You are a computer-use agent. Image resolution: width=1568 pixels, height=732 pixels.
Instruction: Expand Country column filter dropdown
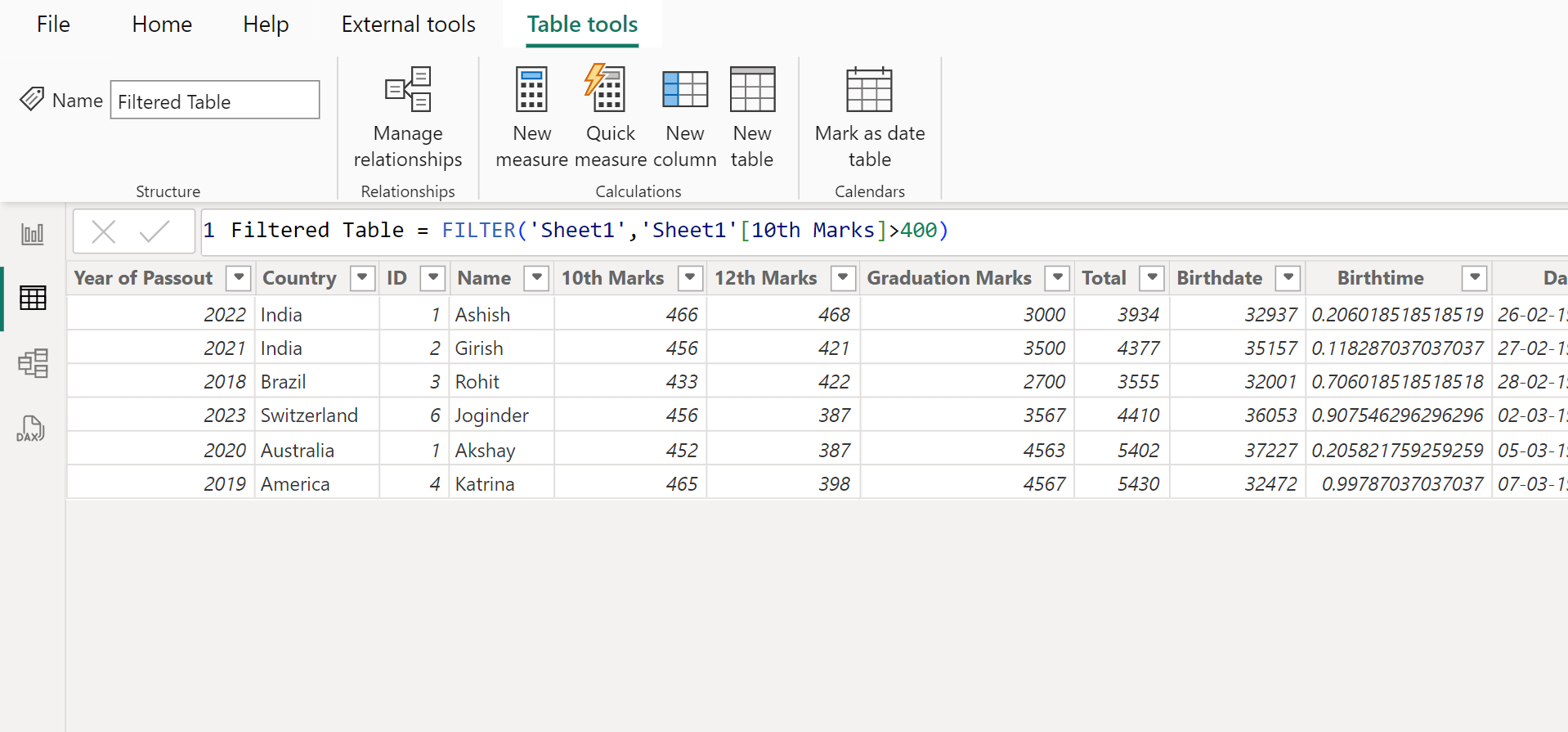(x=362, y=278)
